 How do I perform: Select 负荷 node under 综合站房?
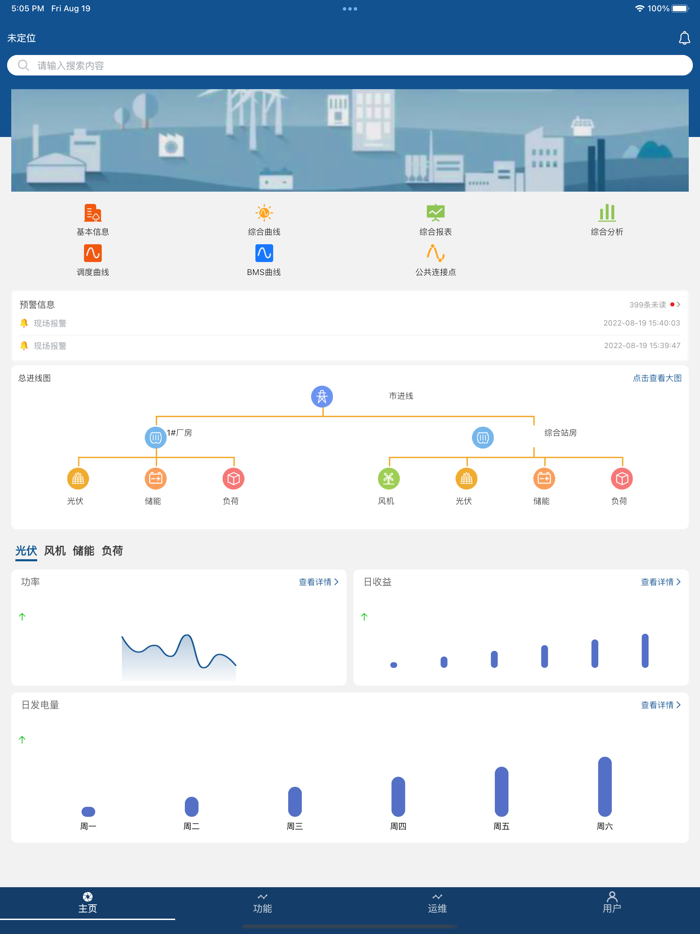[621, 478]
